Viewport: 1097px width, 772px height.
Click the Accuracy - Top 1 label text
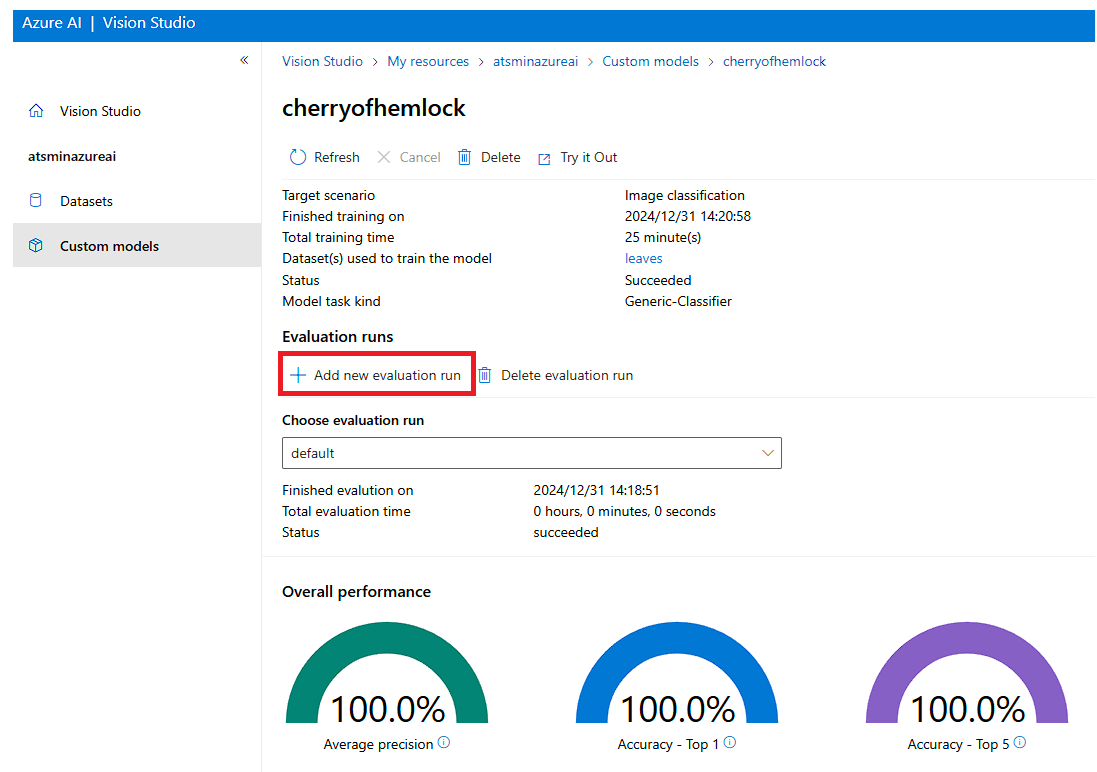667,744
